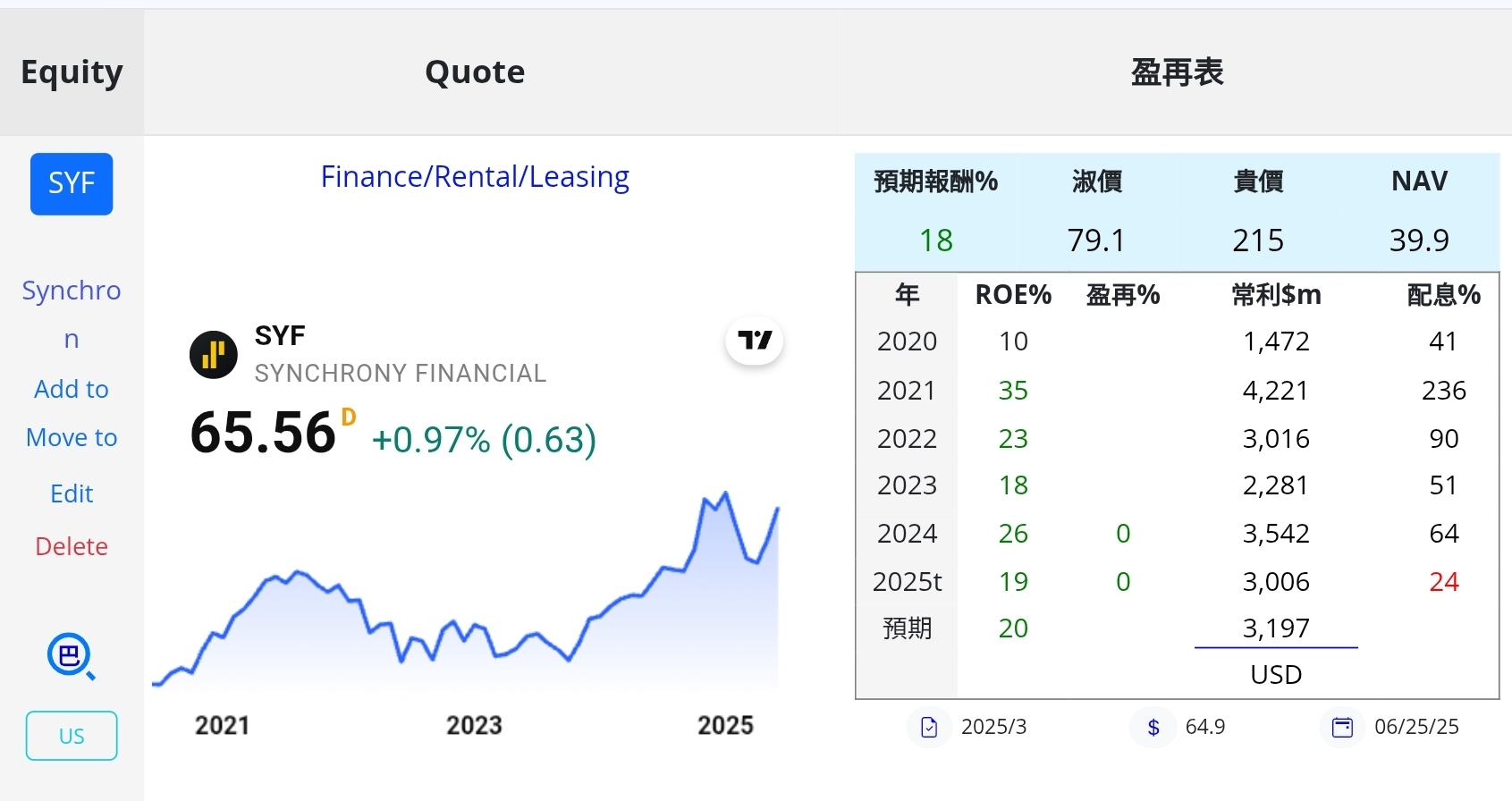Click the SYNCHRONY FINANCIAL name text
1512x801 pixels.
coord(401,373)
